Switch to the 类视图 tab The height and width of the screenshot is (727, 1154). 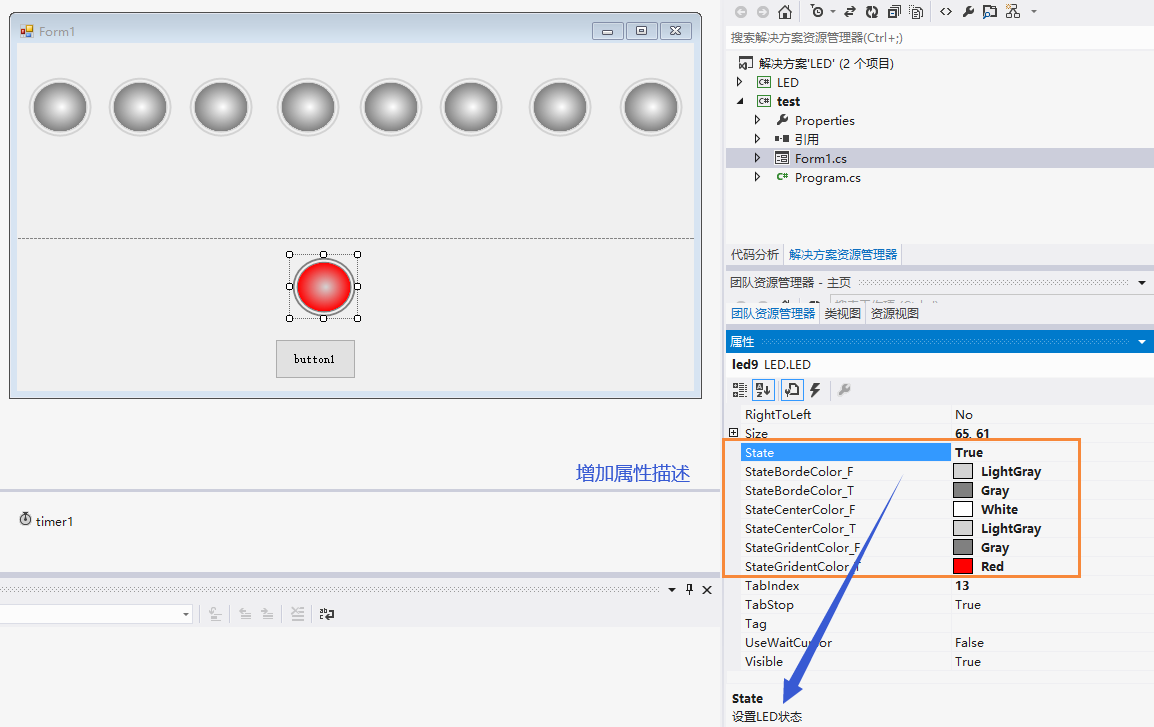coord(842,313)
